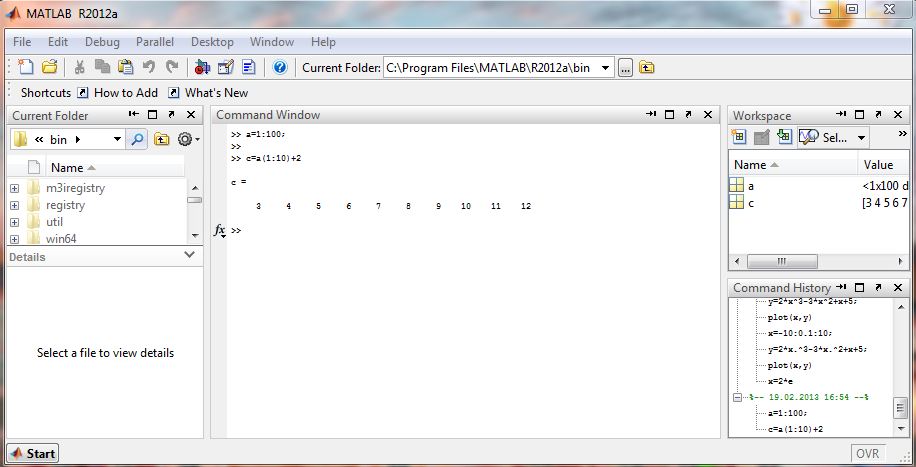Collapse the 19.02.2013 history session
The width and height of the screenshot is (916, 467).
pos(737,397)
